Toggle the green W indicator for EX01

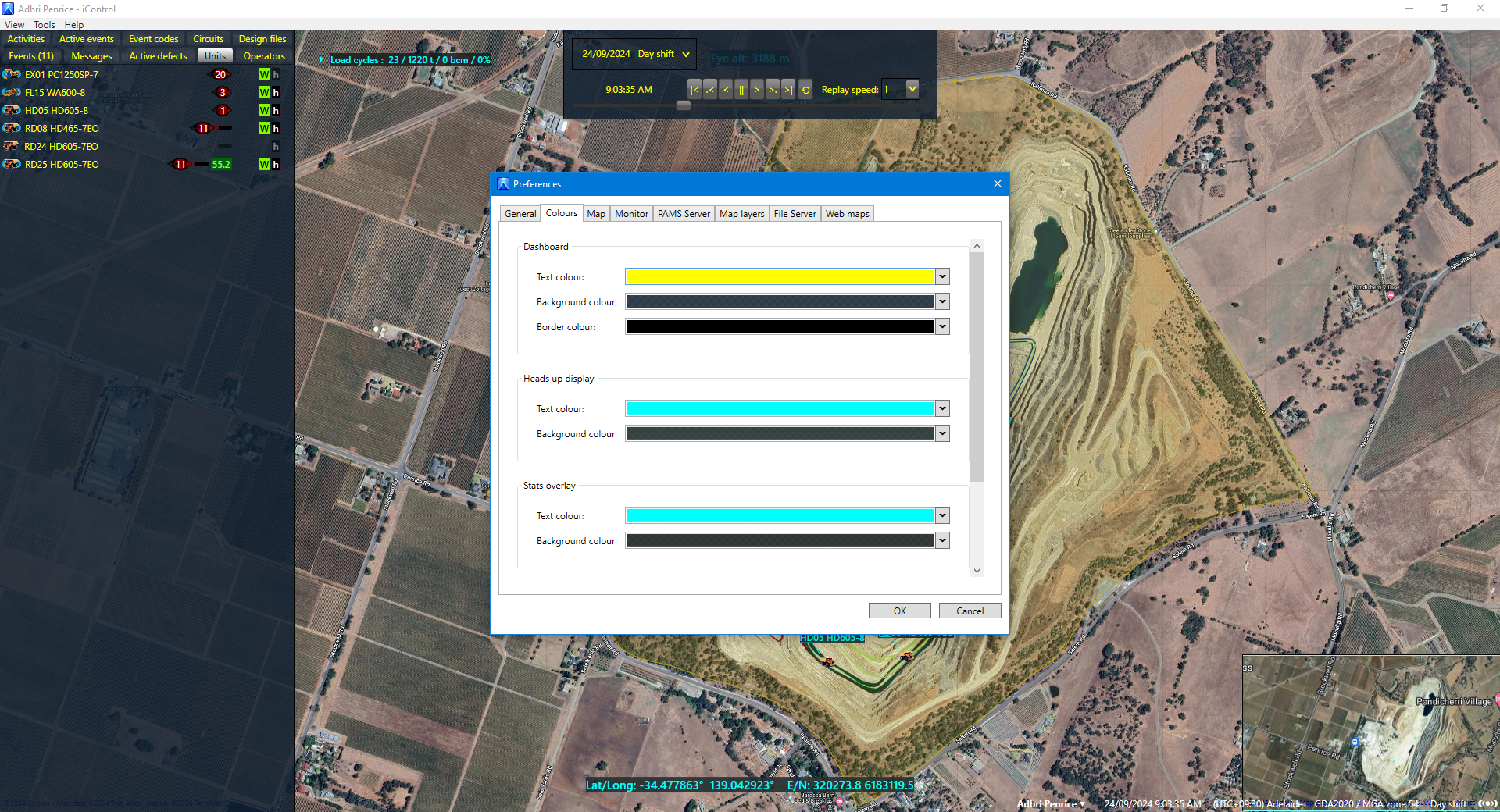[x=264, y=74]
